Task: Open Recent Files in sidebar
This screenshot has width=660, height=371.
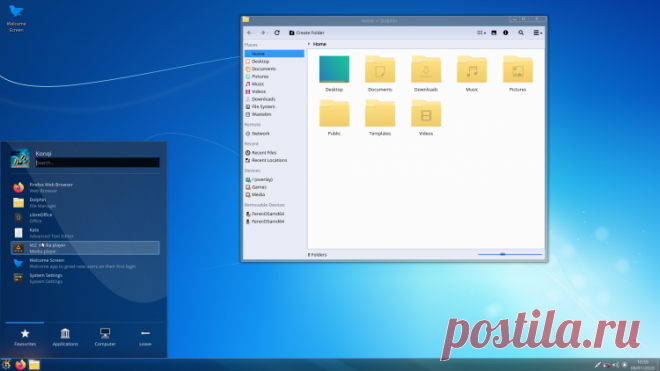Action: click(274, 152)
